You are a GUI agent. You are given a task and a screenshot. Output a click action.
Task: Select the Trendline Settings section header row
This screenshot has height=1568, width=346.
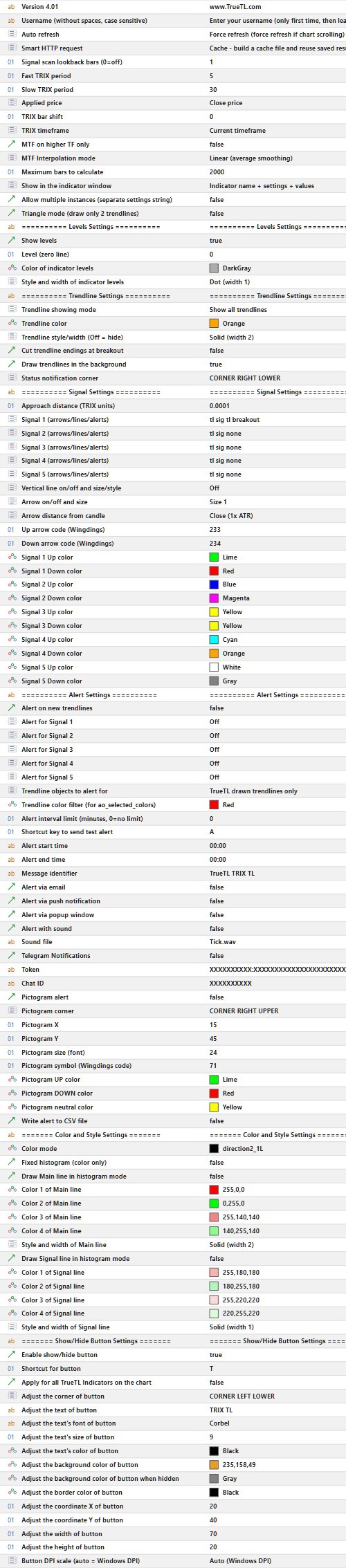pyautogui.click(x=173, y=296)
